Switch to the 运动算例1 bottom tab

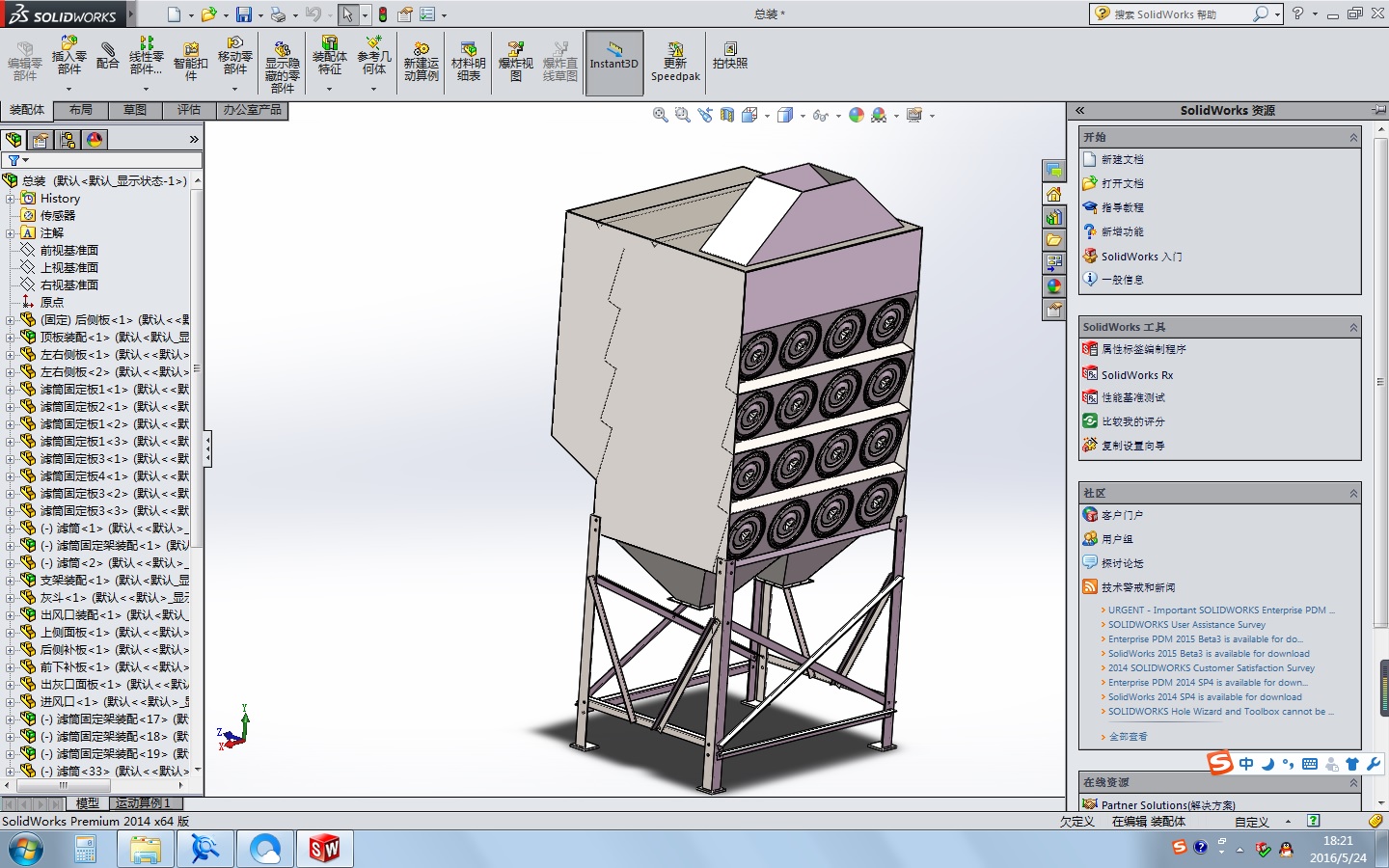coord(143,803)
